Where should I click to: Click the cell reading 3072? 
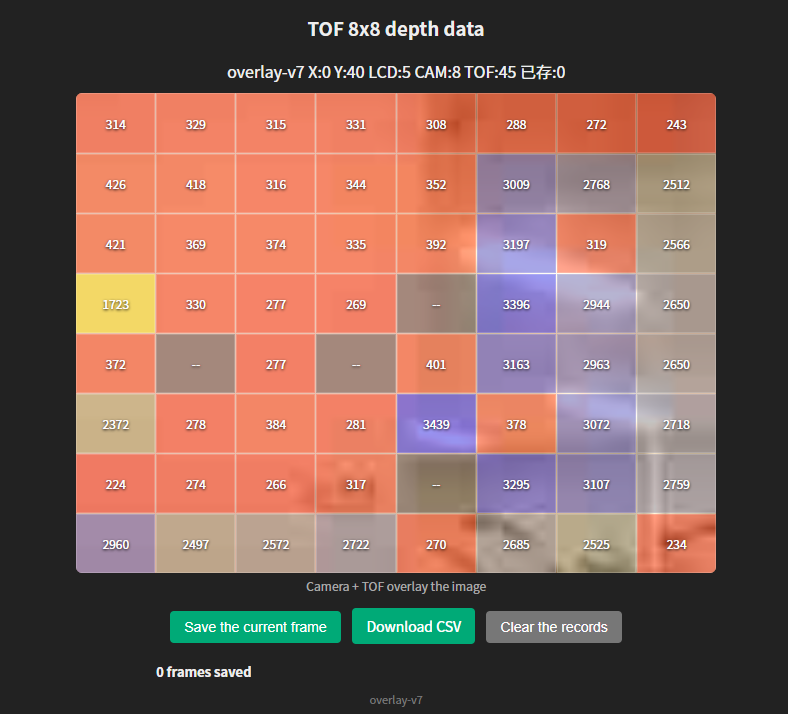click(597, 424)
